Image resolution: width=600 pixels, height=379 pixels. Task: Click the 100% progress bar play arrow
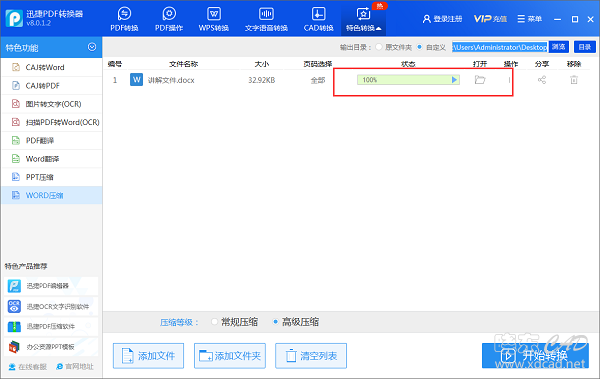pos(454,80)
